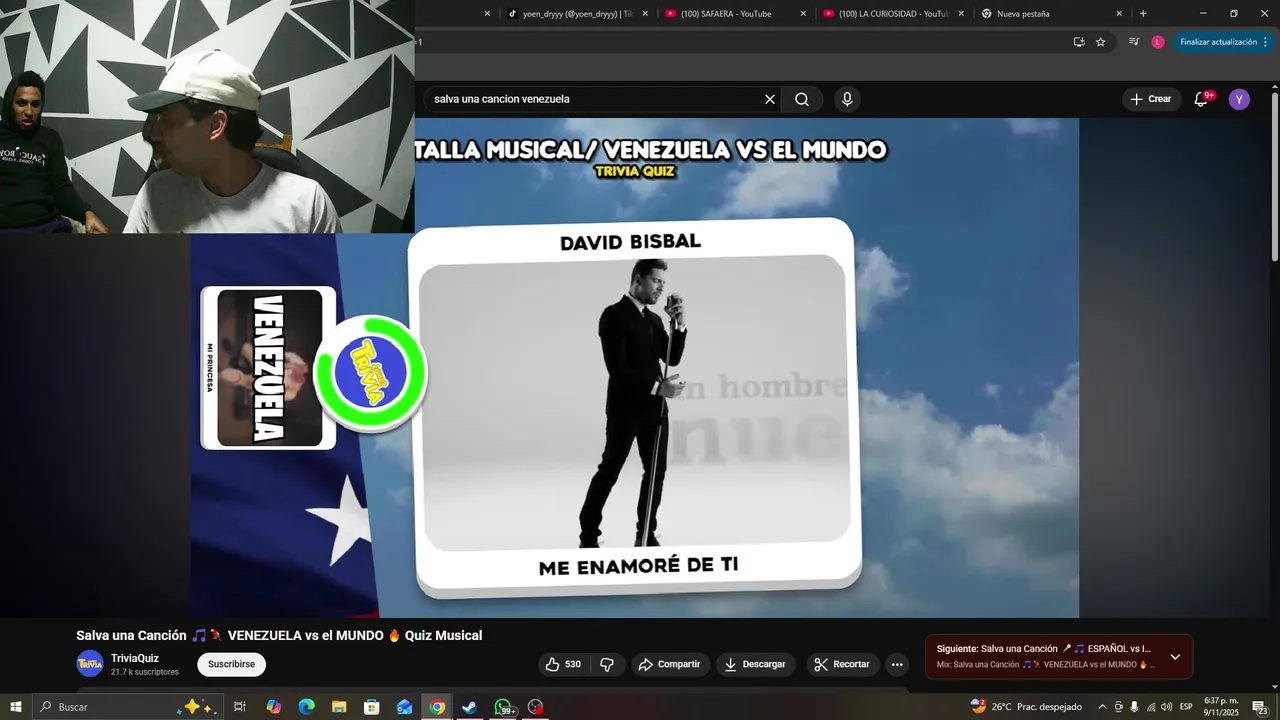This screenshot has height=720, width=1280.
Task: Open YouTube notifications bell
Action: click(x=1202, y=99)
